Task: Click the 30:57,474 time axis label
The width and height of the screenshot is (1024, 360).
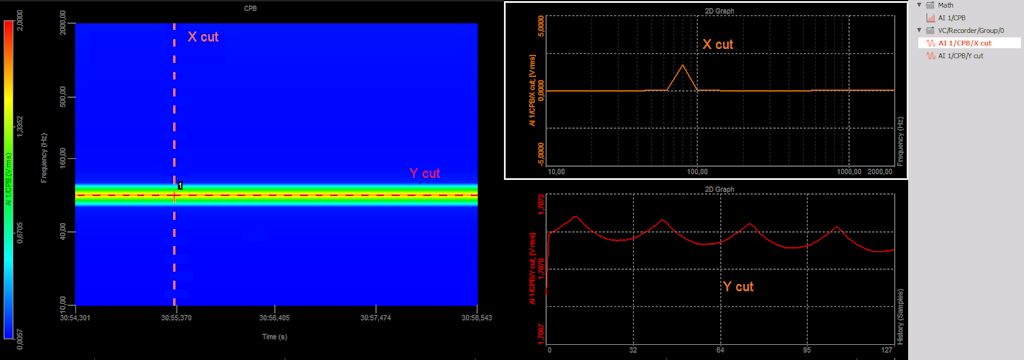Action: [x=376, y=318]
